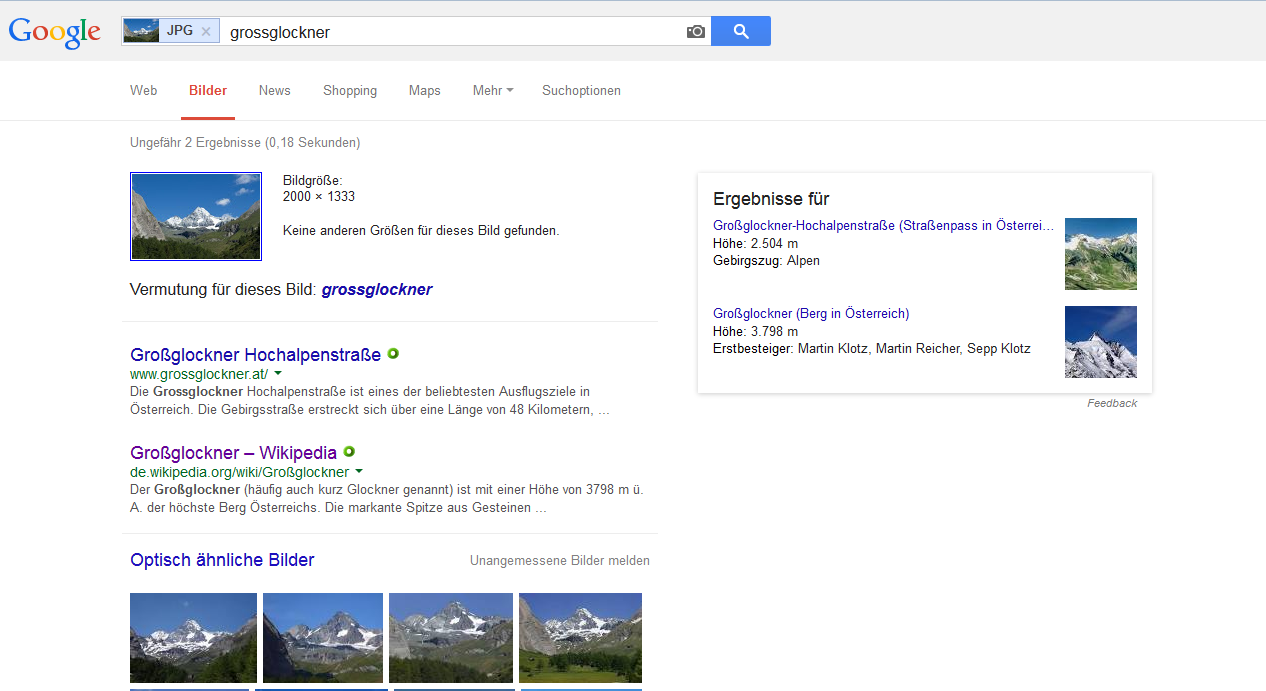The image size is (1266, 691).
Task: Open the third similar image thumbnail
Action: pyautogui.click(x=451, y=638)
